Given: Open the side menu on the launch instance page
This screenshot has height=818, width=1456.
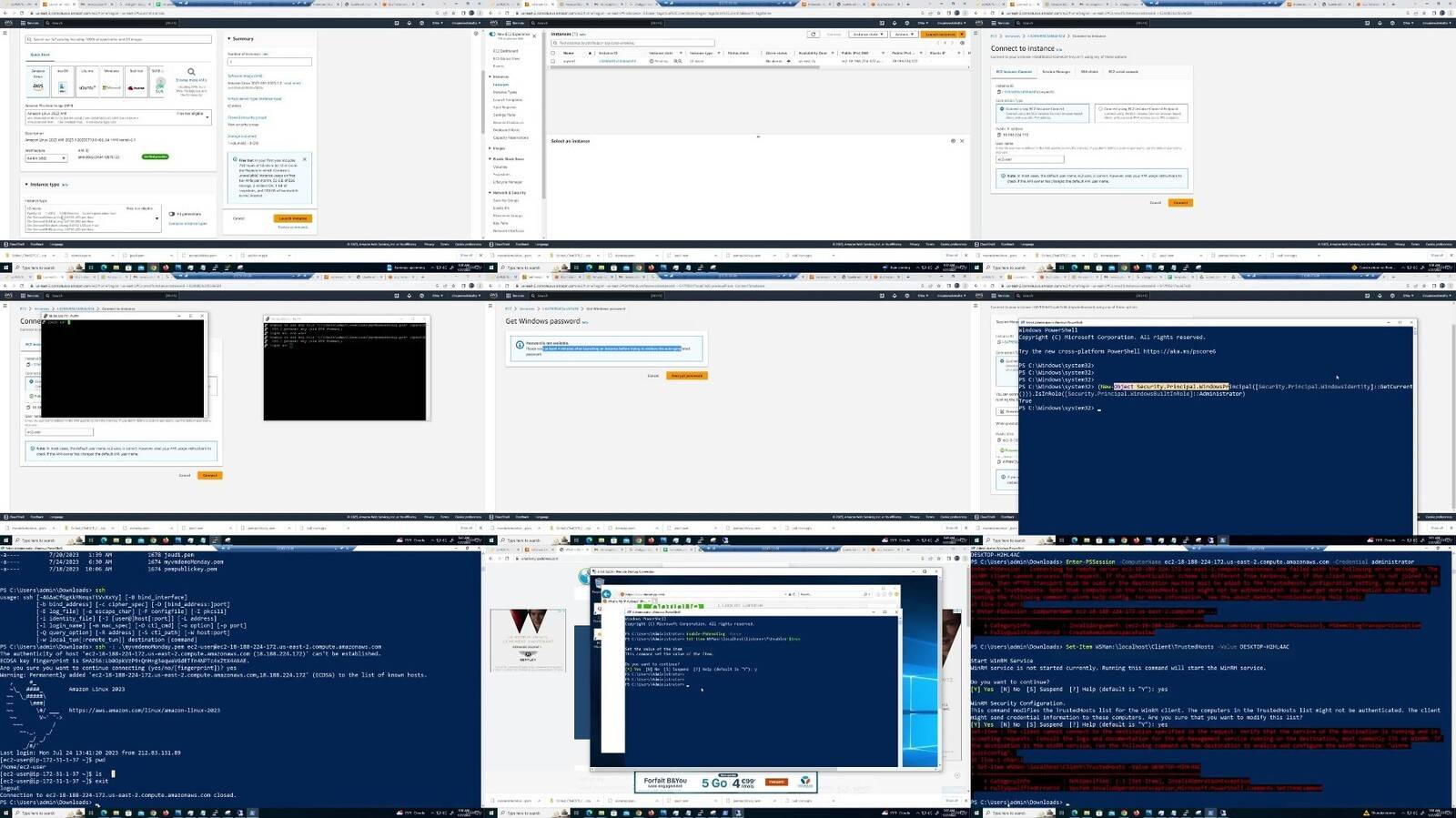Looking at the screenshot, I should coord(5,34).
